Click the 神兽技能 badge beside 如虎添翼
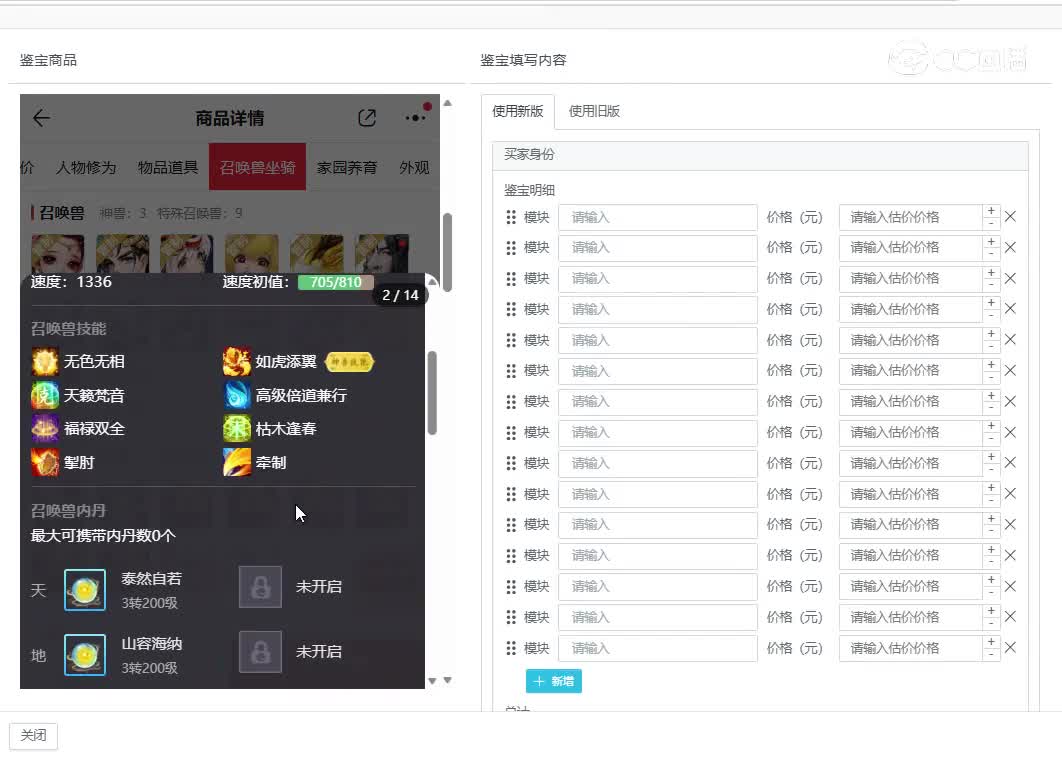Screen dimensions: 1062x760 point(349,362)
